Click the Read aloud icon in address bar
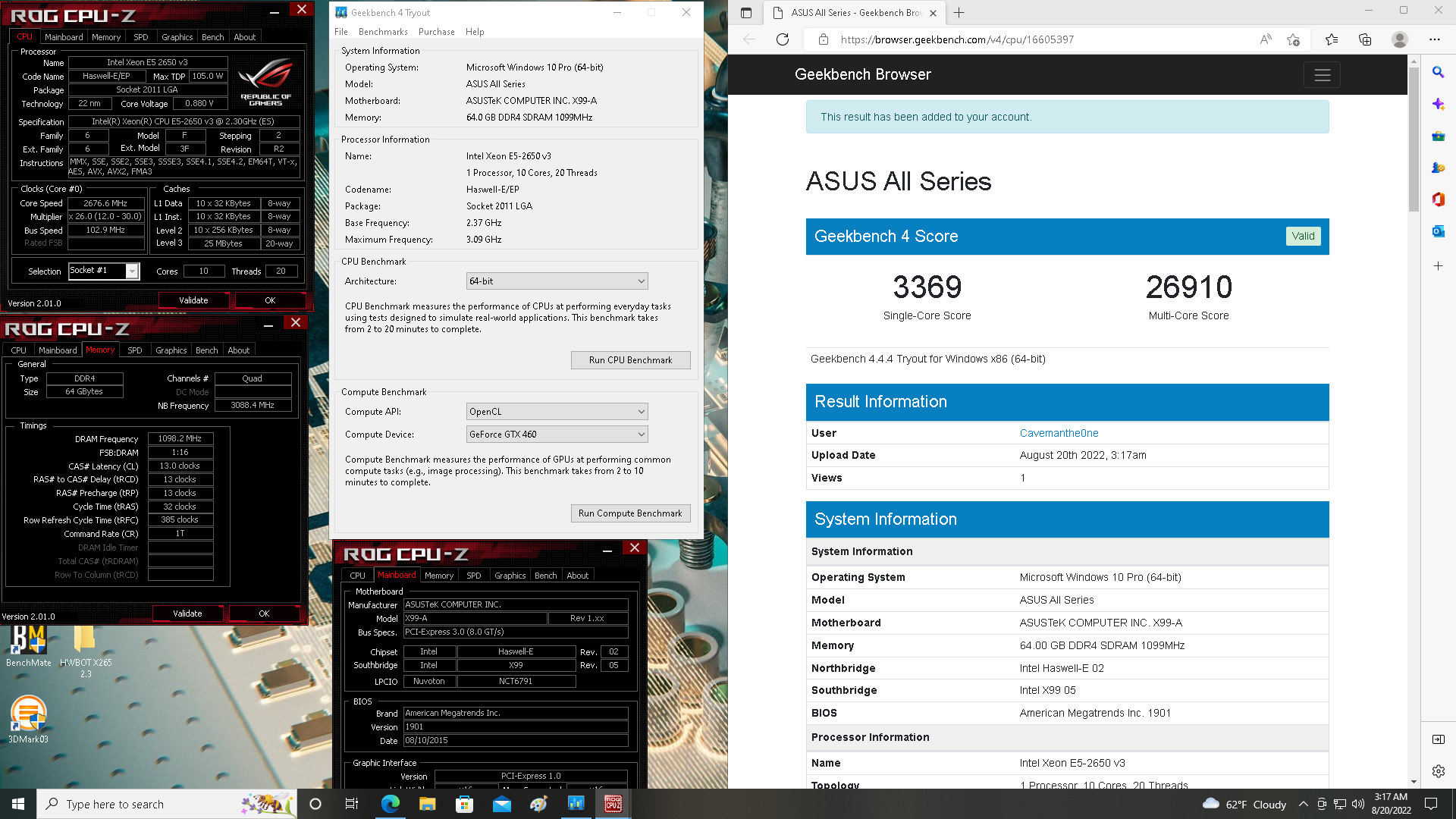1456x819 pixels. (1266, 39)
